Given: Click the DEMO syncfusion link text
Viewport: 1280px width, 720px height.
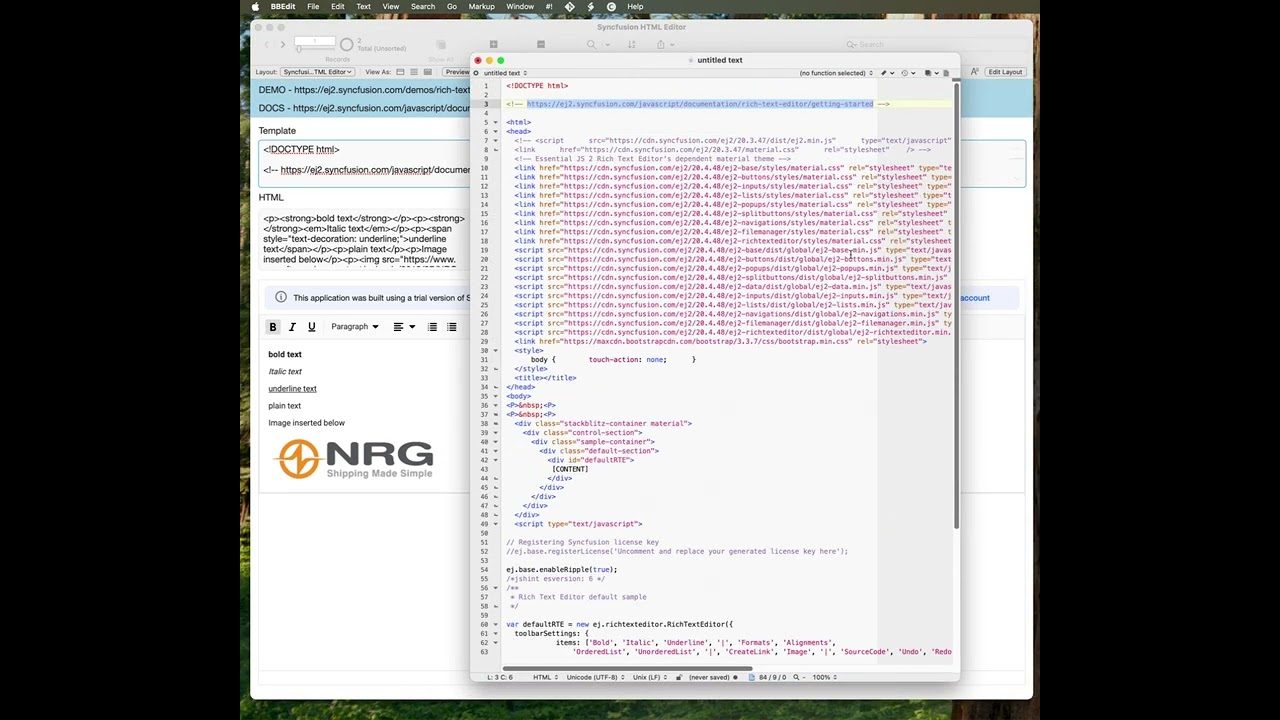Looking at the screenshot, I should (364, 90).
